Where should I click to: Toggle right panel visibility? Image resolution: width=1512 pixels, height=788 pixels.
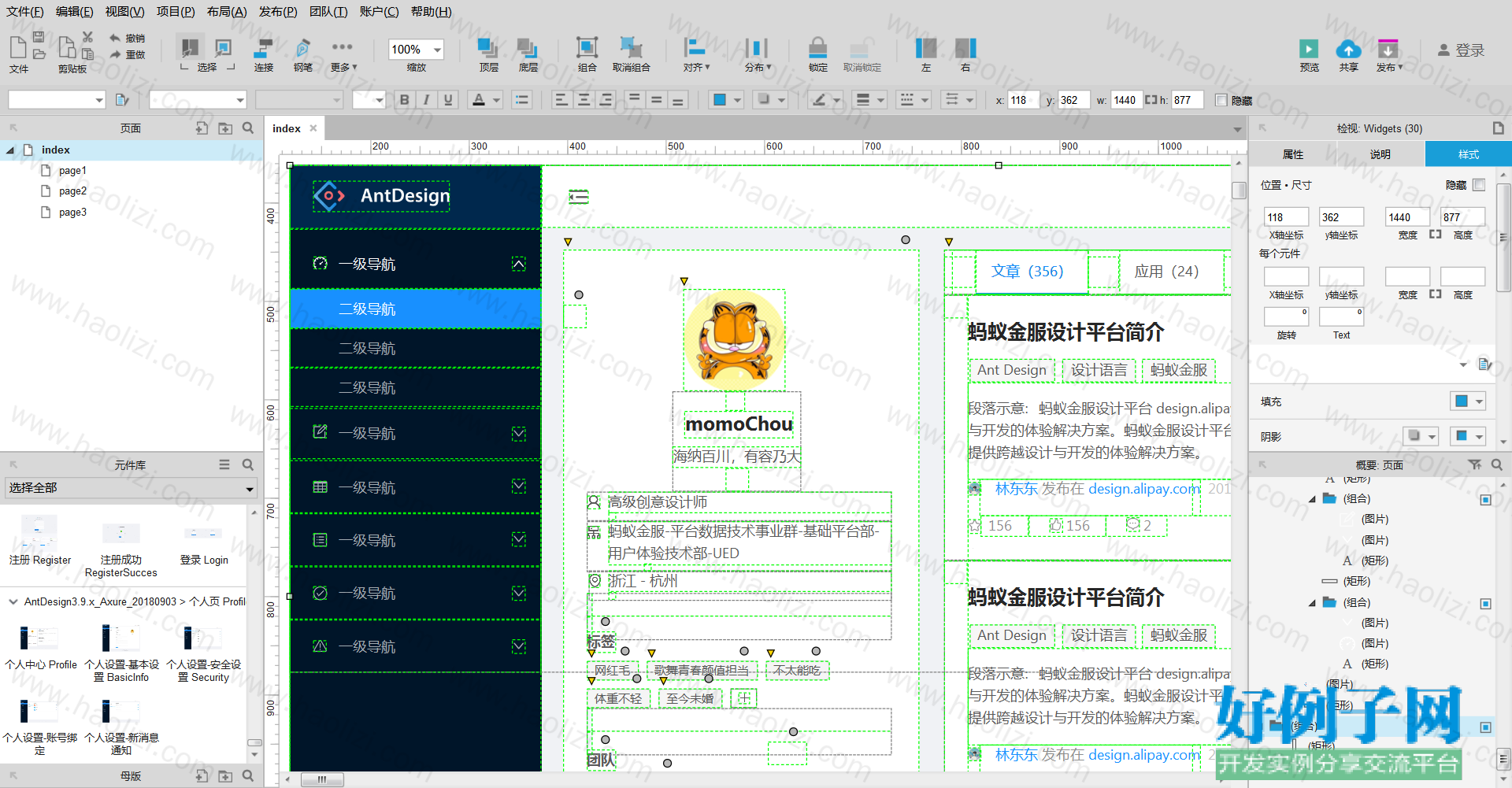pos(965,54)
